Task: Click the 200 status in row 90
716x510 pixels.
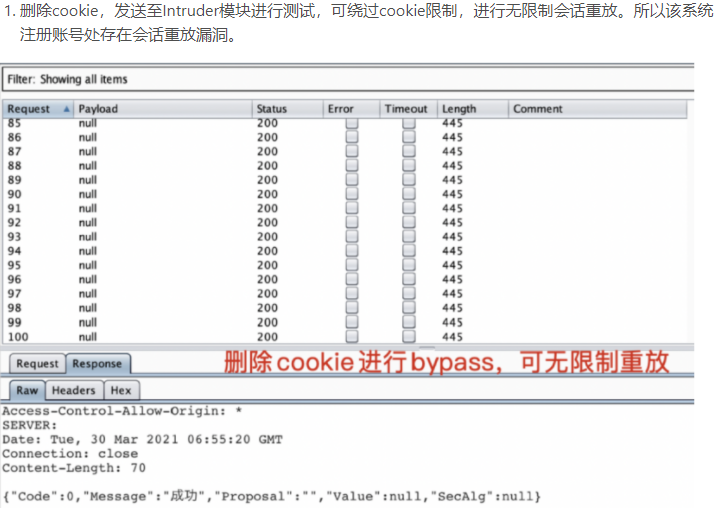Action: pyautogui.click(x=267, y=194)
